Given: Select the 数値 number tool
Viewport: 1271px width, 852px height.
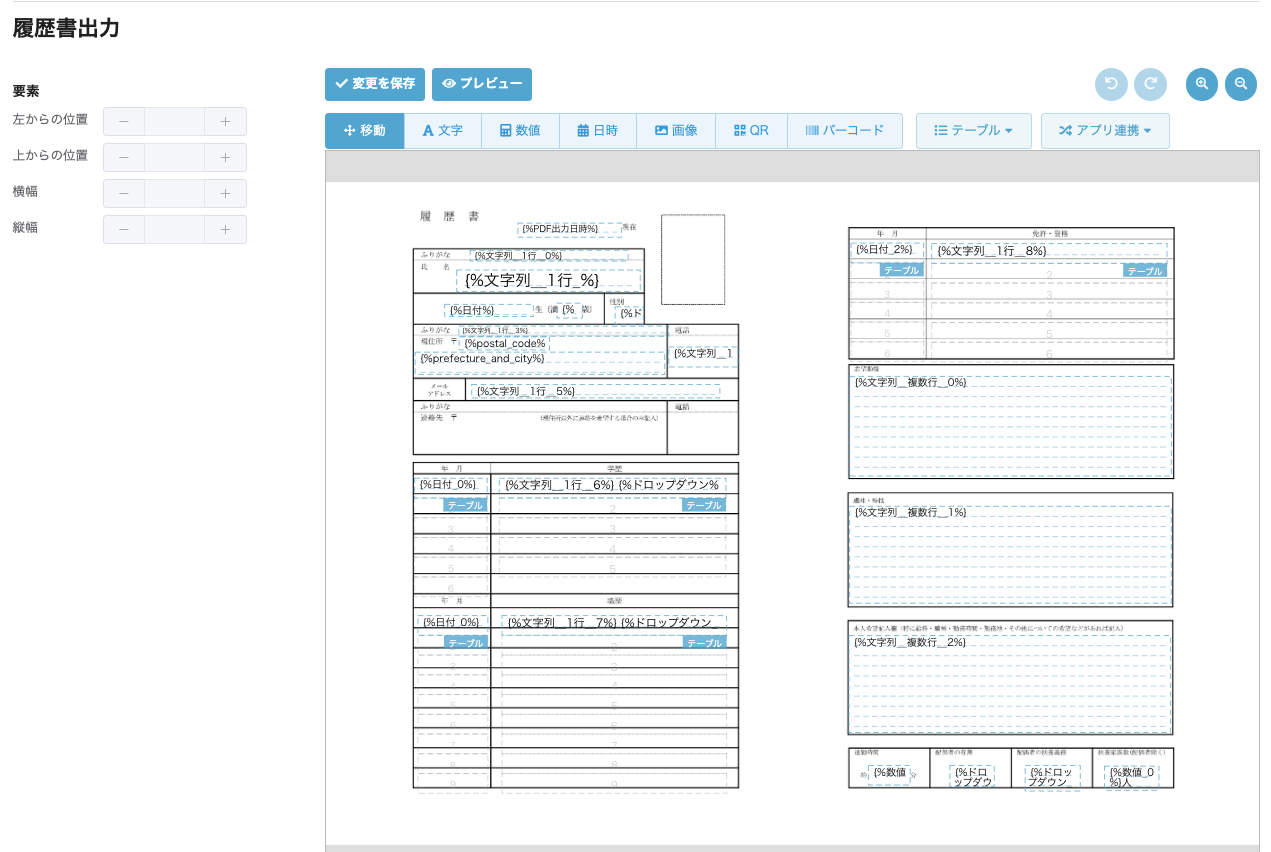Looking at the screenshot, I should click(x=520, y=131).
